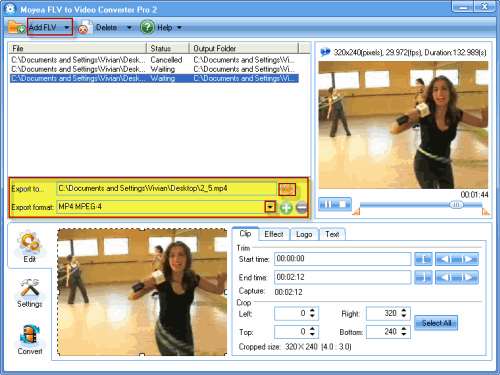Viewport: 500px width, 375px height.
Task: Minimize the Moyea converter window
Action: pos(463,7)
